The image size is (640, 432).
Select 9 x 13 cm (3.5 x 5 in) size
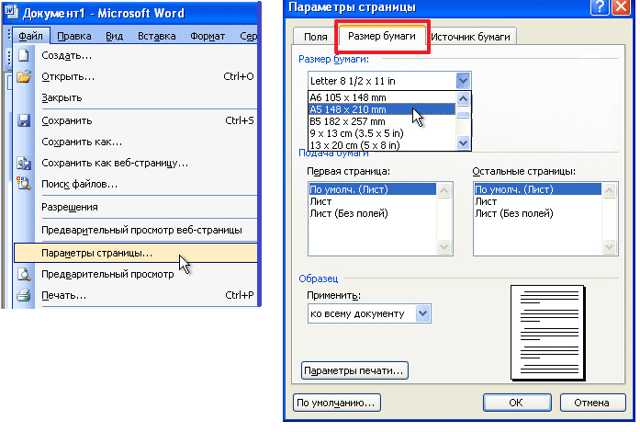coord(382,133)
